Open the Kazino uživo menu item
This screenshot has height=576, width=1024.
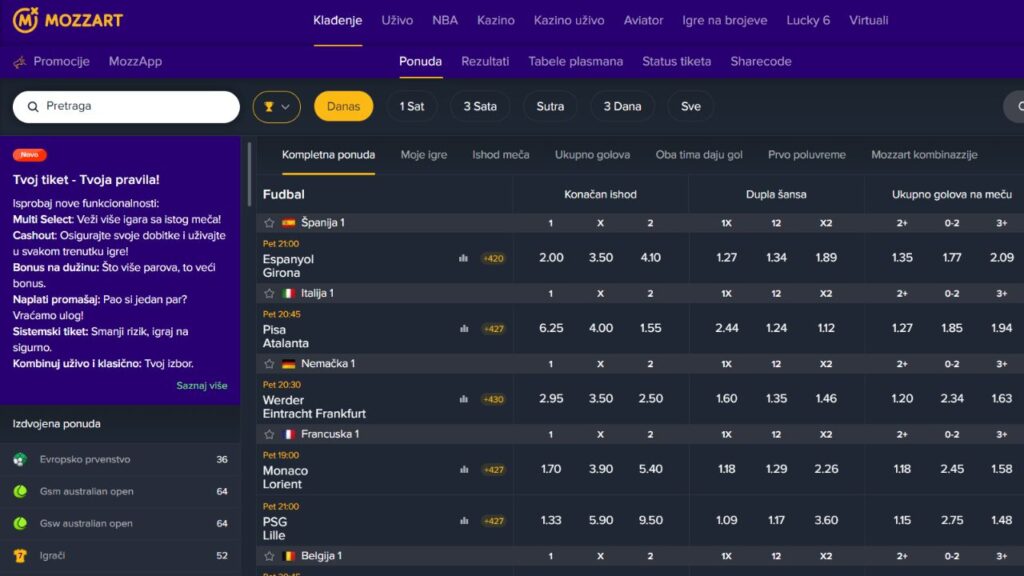pyautogui.click(x=569, y=20)
